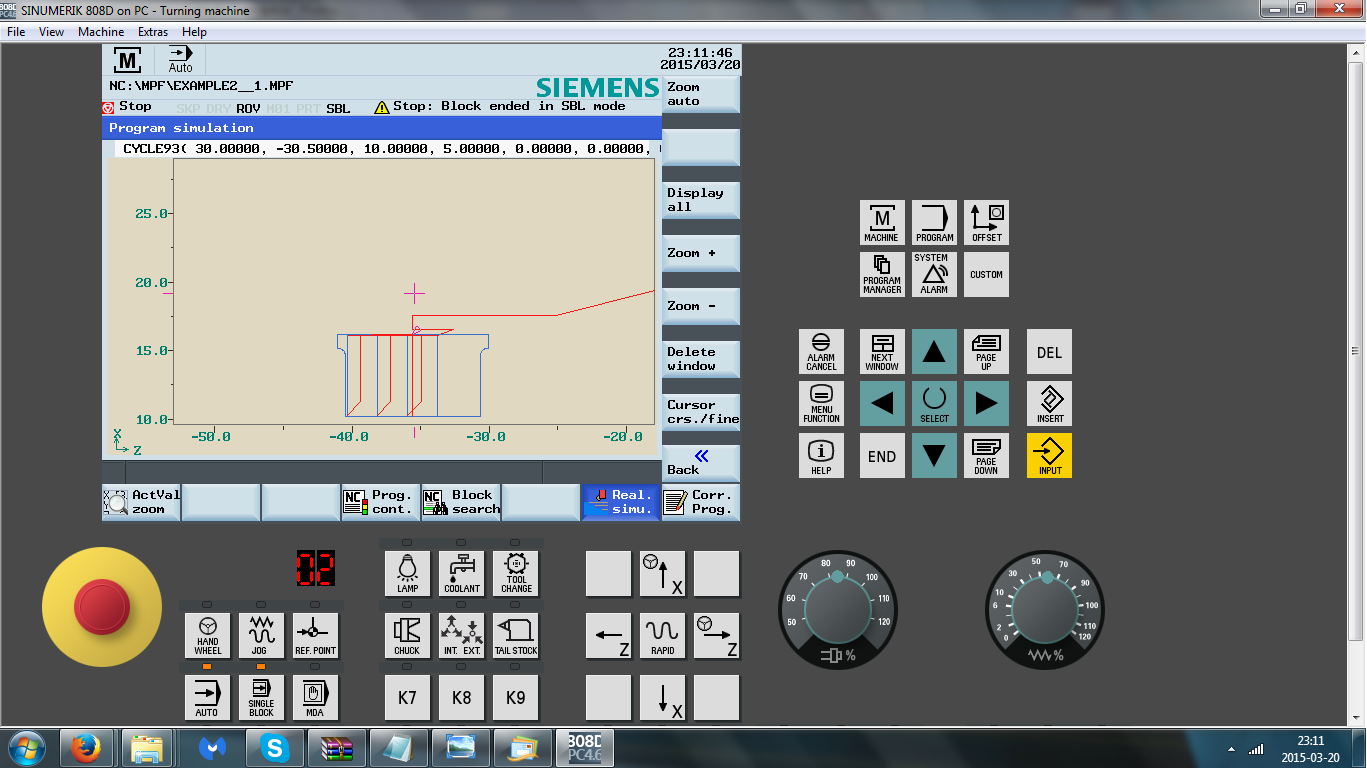Click the Block search softkey
1367x768 pixels.
461,502
